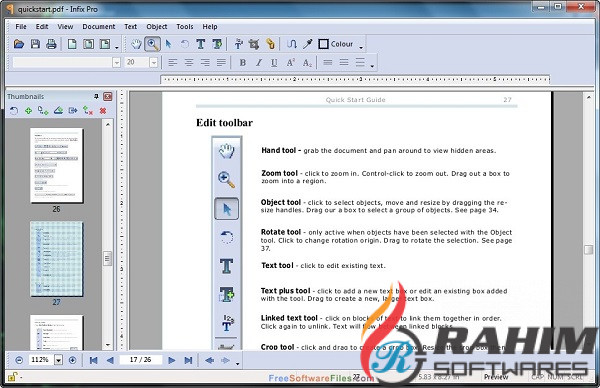Go to the first page
The height and width of the screenshot is (388, 600).
[x=93, y=360]
